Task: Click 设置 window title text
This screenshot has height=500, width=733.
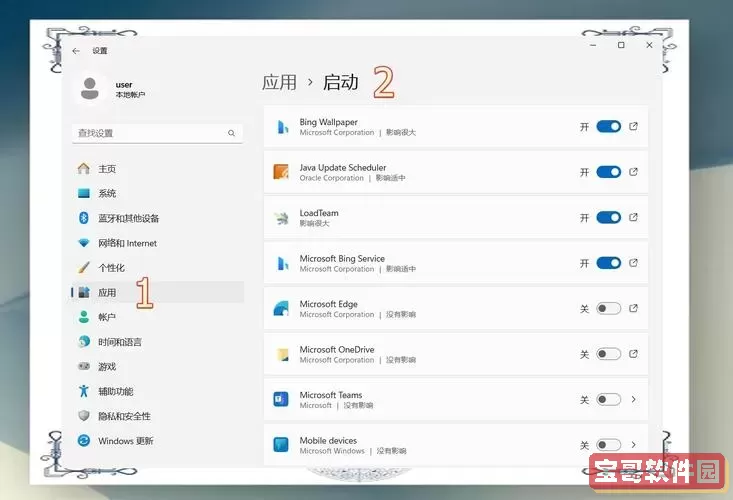Action: click(x=100, y=51)
